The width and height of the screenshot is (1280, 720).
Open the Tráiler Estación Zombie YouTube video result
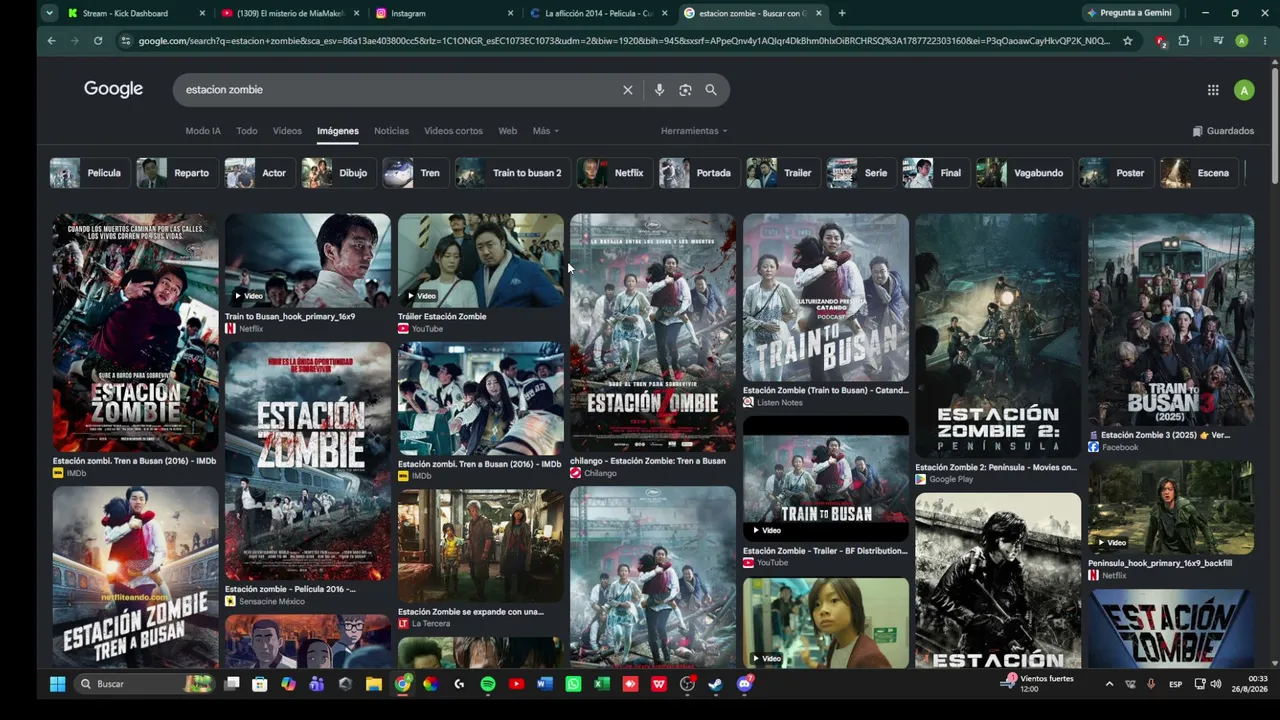click(x=481, y=260)
